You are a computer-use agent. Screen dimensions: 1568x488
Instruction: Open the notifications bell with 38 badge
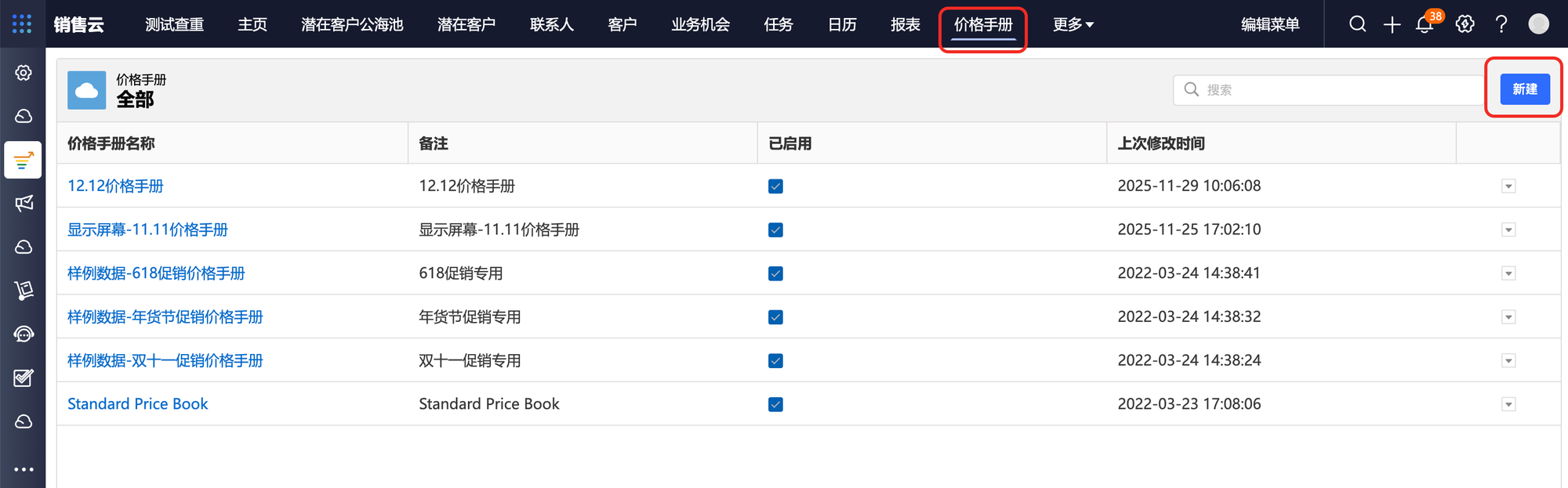coord(1425,24)
